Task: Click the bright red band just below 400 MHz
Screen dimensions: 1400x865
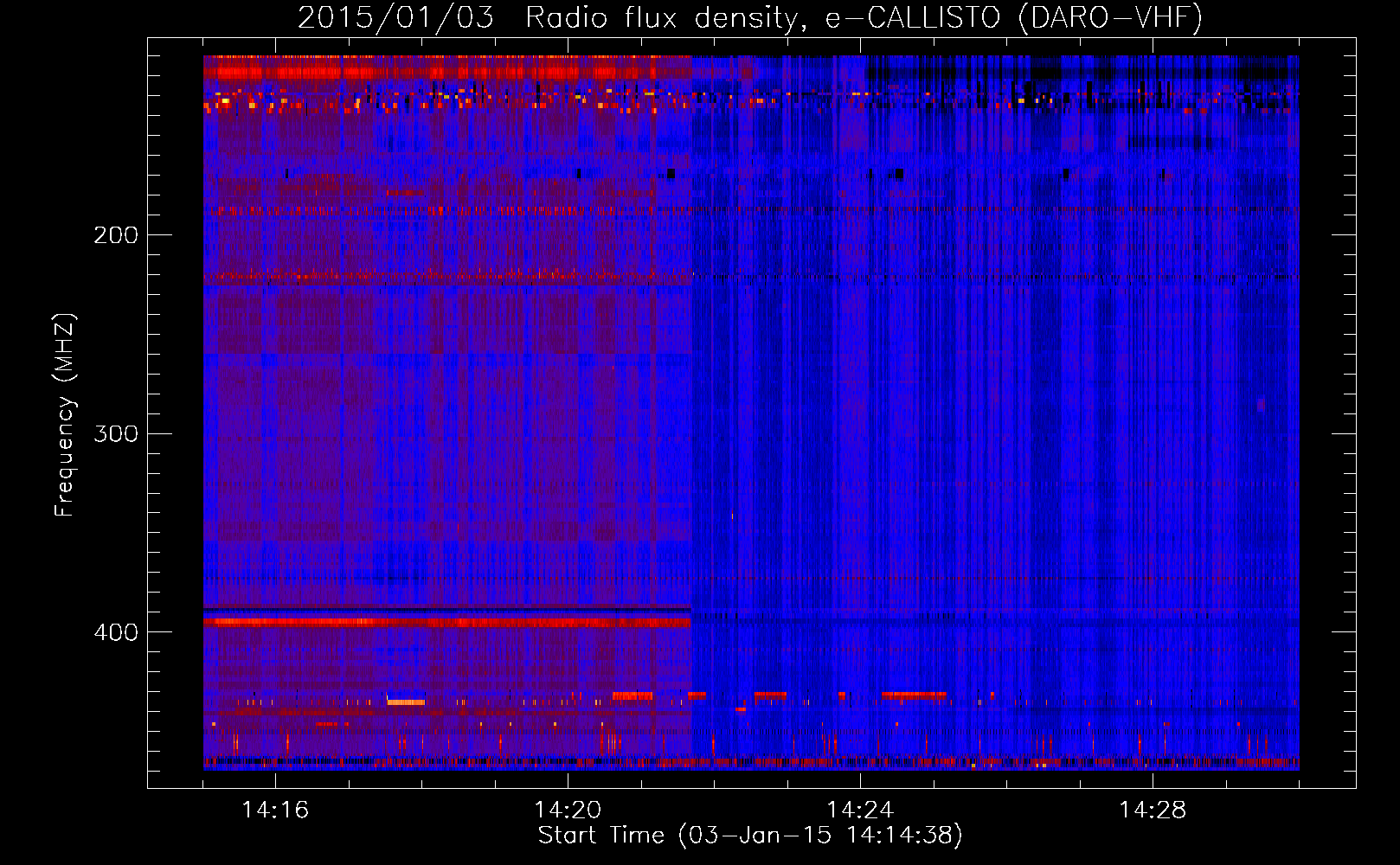Action: 447,622
